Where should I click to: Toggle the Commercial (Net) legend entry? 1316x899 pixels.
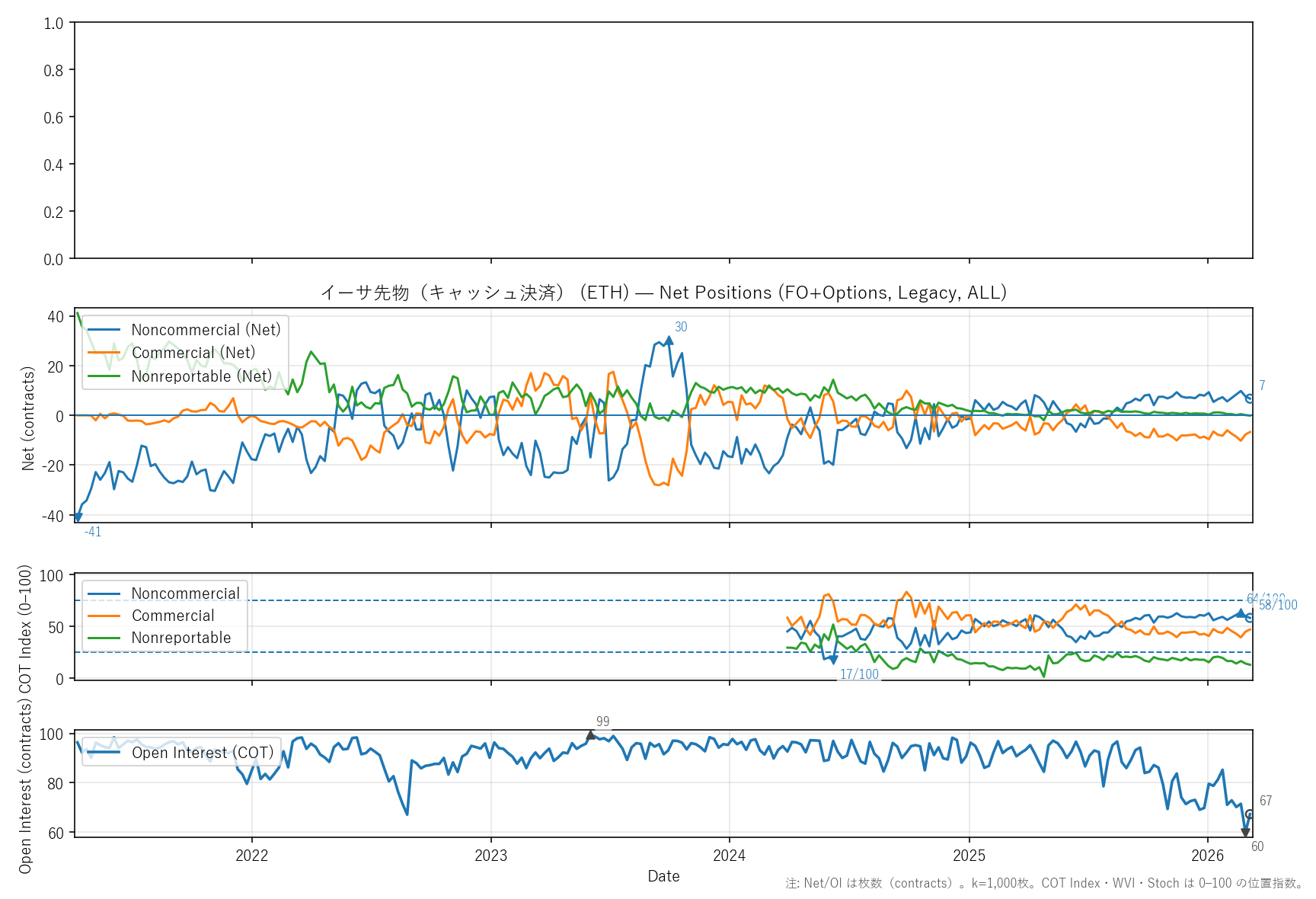(193, 353)
